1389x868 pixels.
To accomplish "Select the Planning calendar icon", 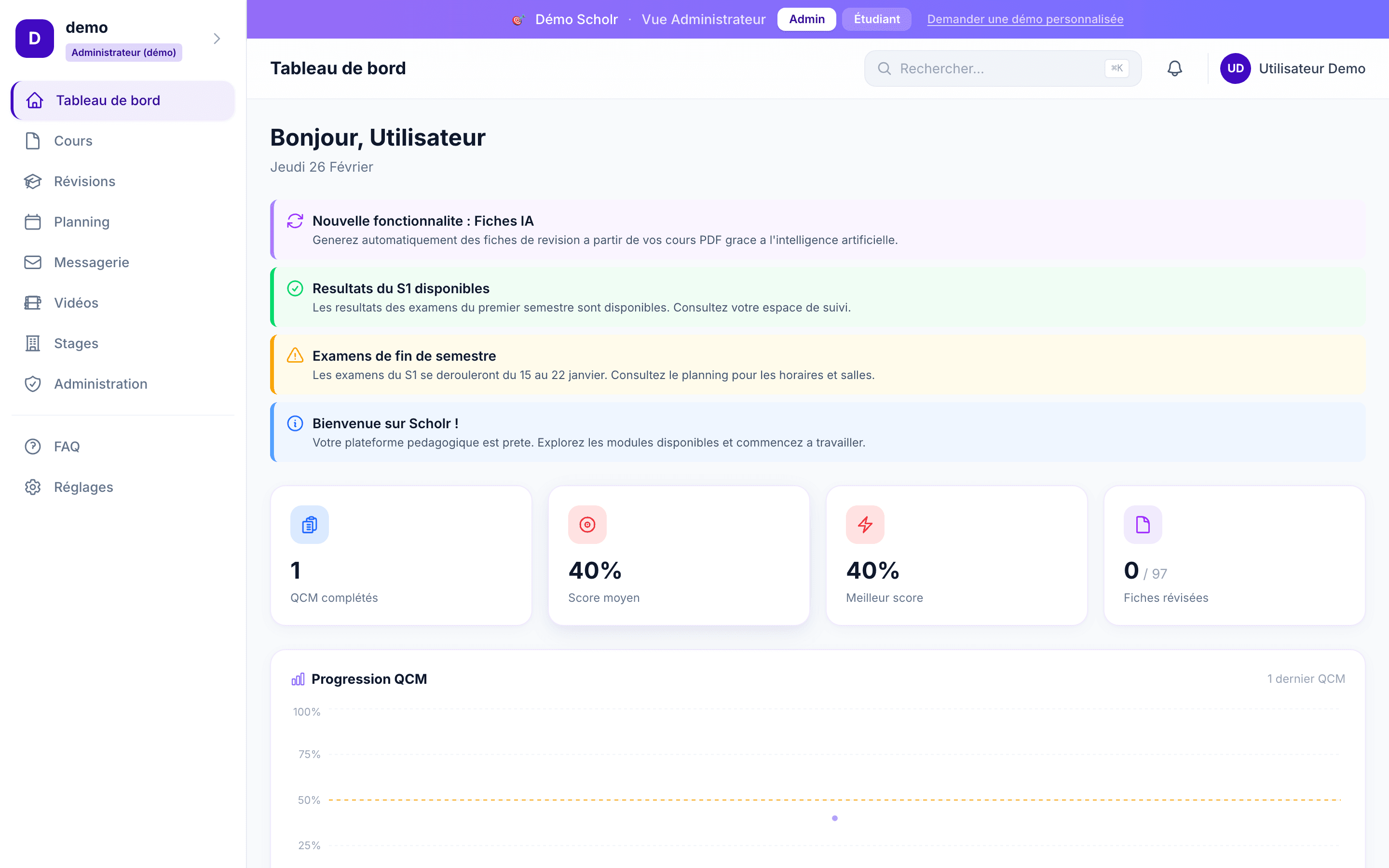I will 33,222.
